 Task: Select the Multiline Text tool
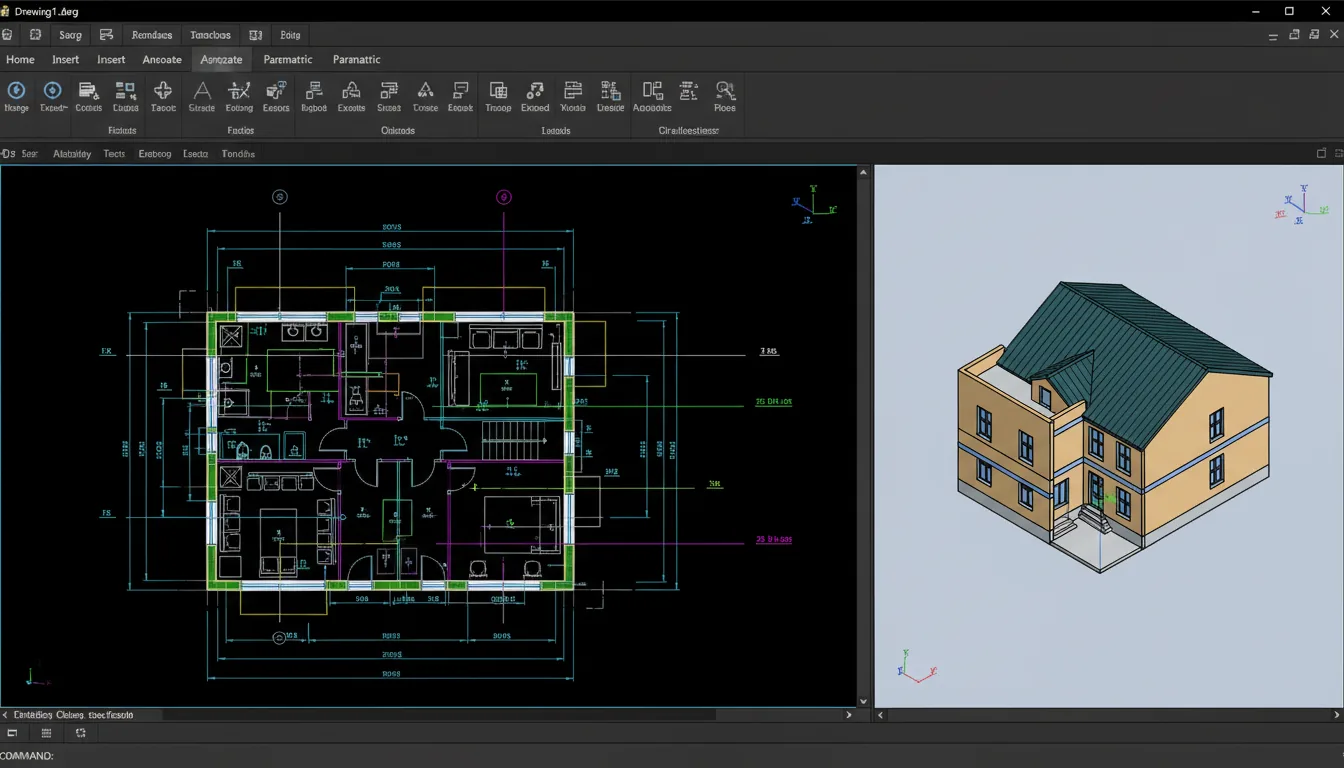[201, 95]
